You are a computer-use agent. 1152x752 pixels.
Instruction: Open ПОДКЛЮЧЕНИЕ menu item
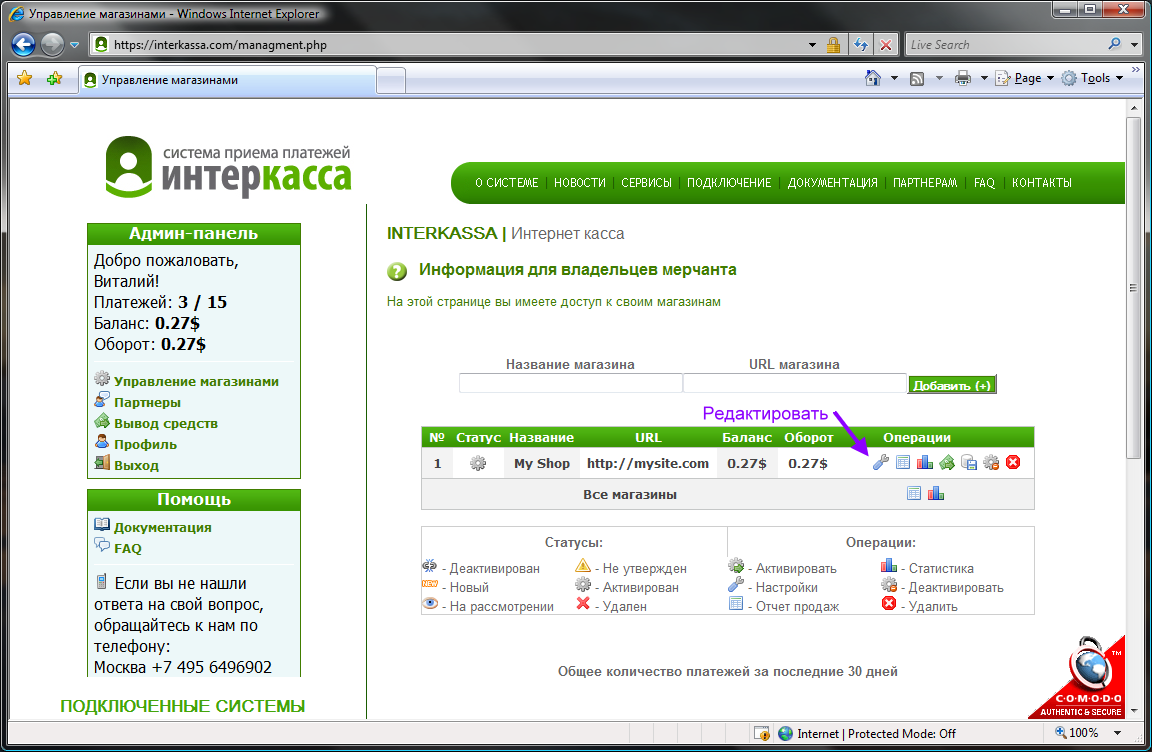(x=730, y=183)
